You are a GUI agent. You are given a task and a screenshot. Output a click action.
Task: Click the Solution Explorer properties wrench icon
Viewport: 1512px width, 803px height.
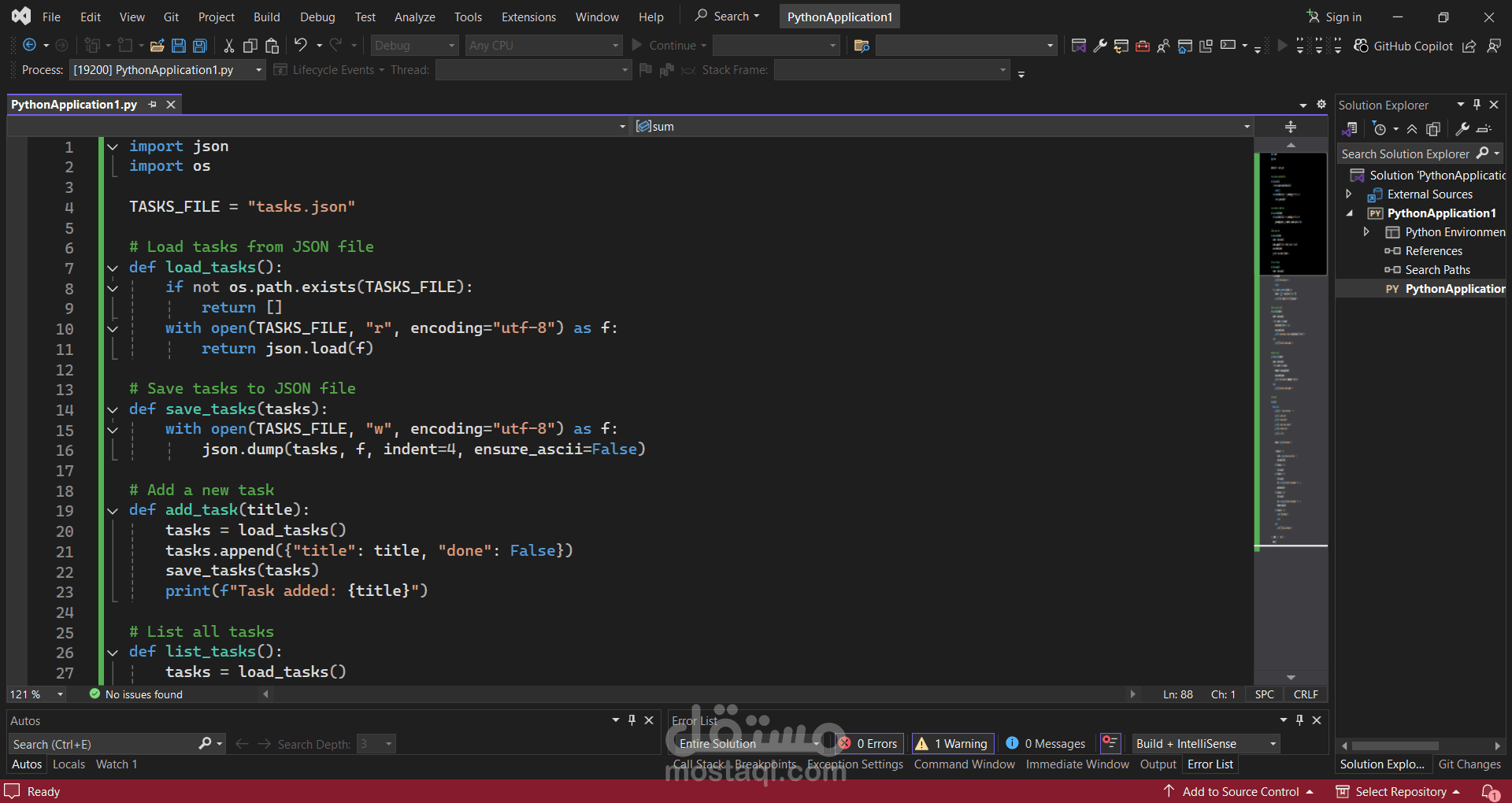1462,129
